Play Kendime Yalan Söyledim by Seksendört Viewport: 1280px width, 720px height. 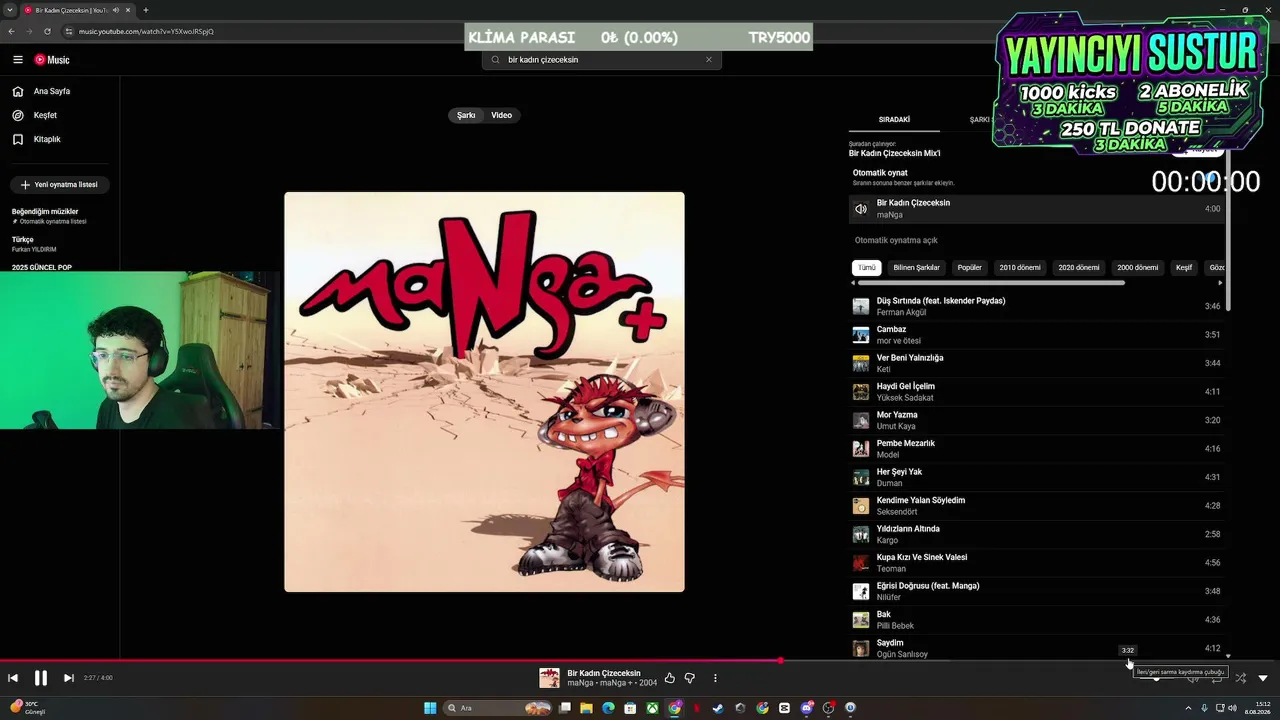[1036, 506]
